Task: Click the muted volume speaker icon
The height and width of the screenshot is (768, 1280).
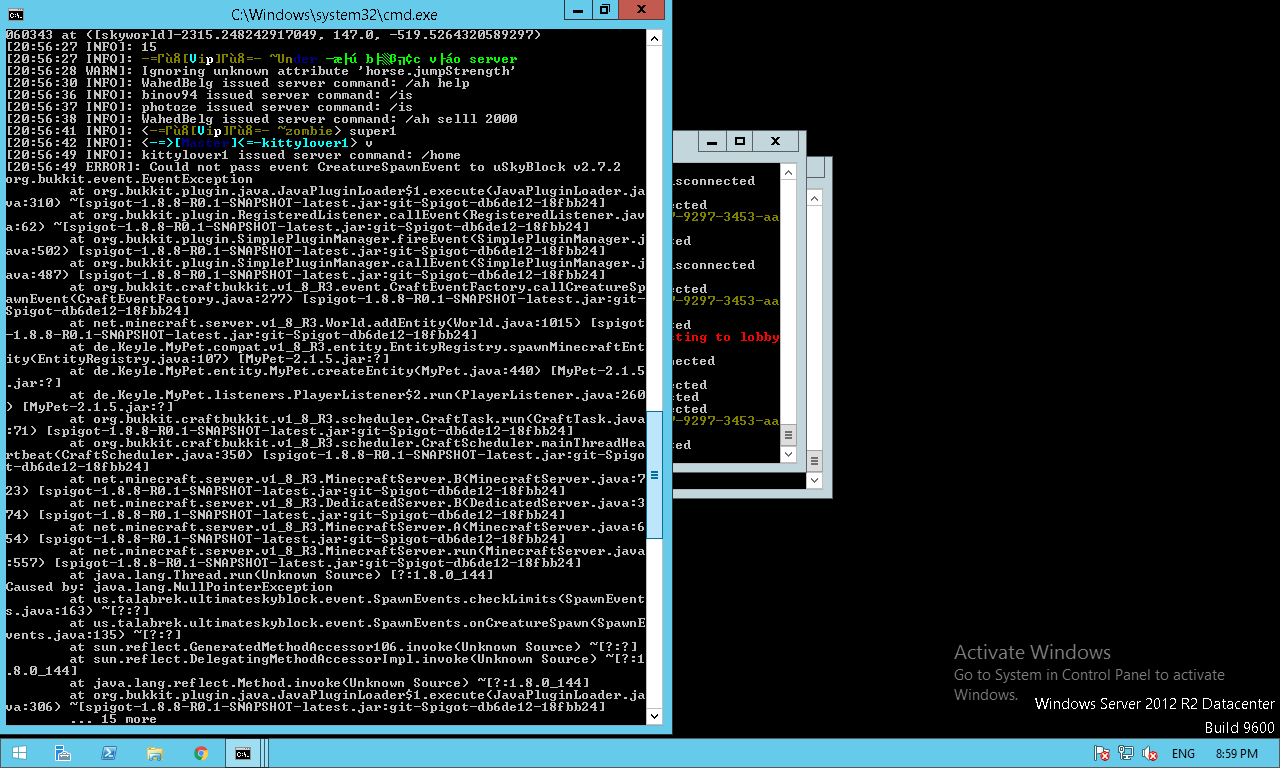Action: (x=1150, y=753)
